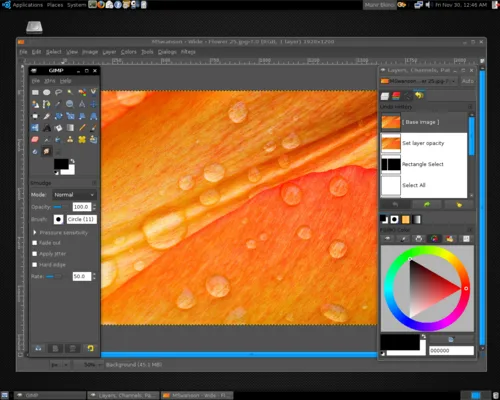Select the Measure compass tool
This screenshot has width=500, height=400.
pyautogui.click(x=82, y=104)
